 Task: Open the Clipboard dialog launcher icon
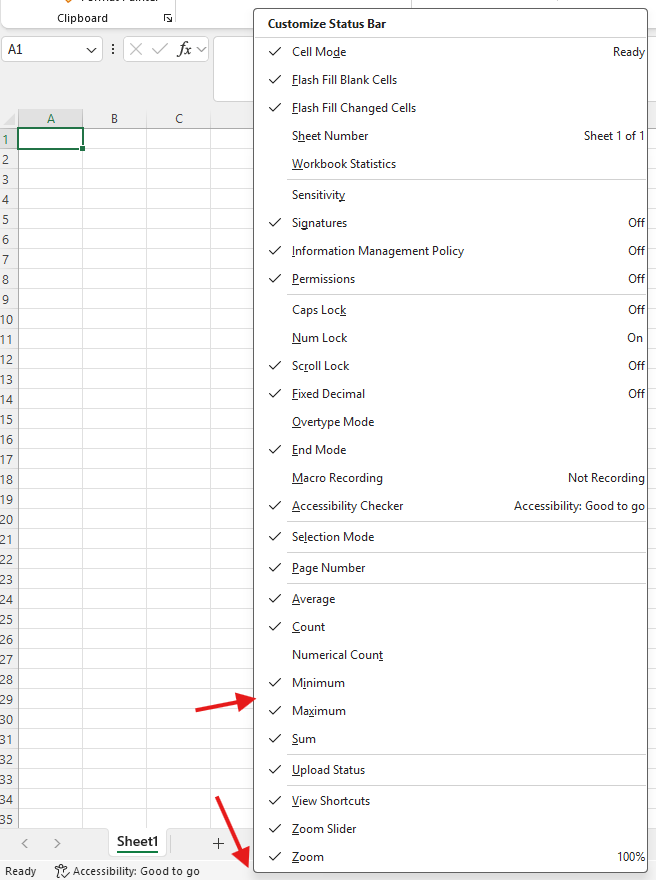(x=167, y=18)
